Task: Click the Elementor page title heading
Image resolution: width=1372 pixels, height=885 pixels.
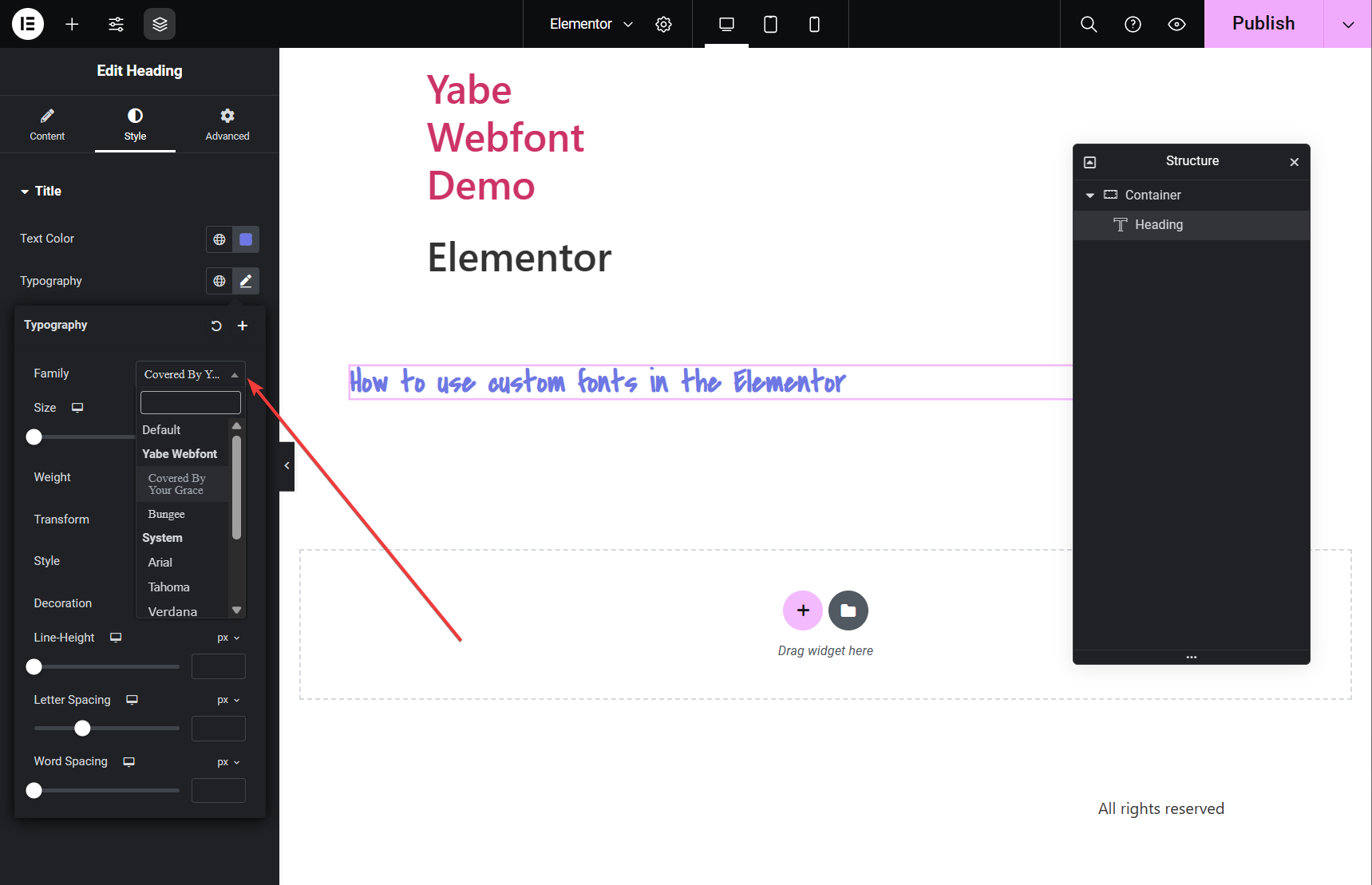Action: [520, 258]
